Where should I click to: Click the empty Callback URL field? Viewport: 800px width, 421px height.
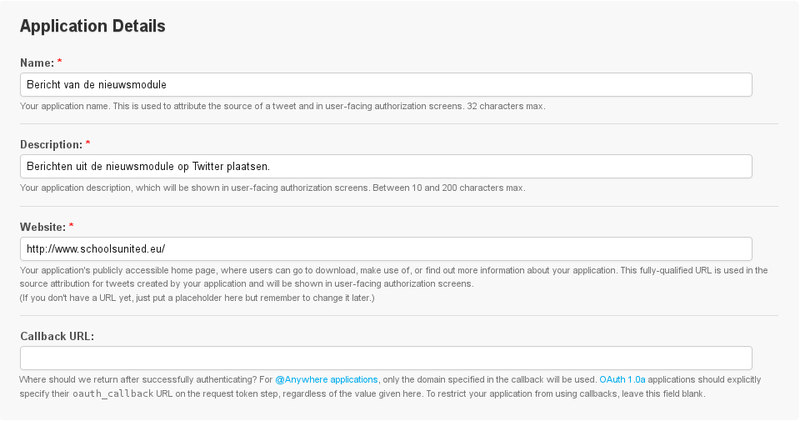(386, 358)
